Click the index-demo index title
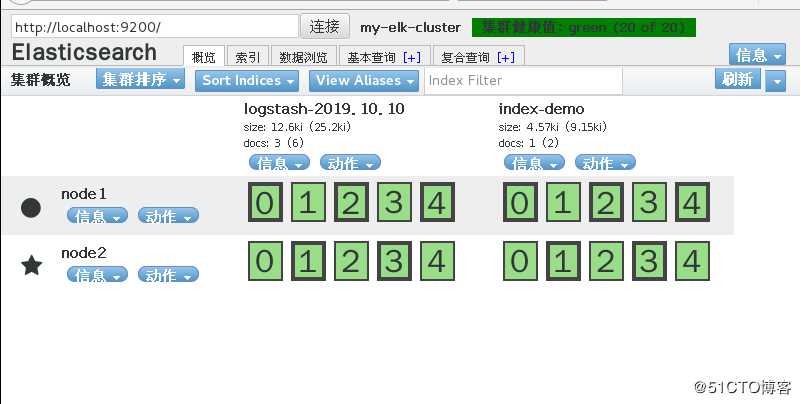This screenshot has width=801, height=404. click(x=541, y=109)
